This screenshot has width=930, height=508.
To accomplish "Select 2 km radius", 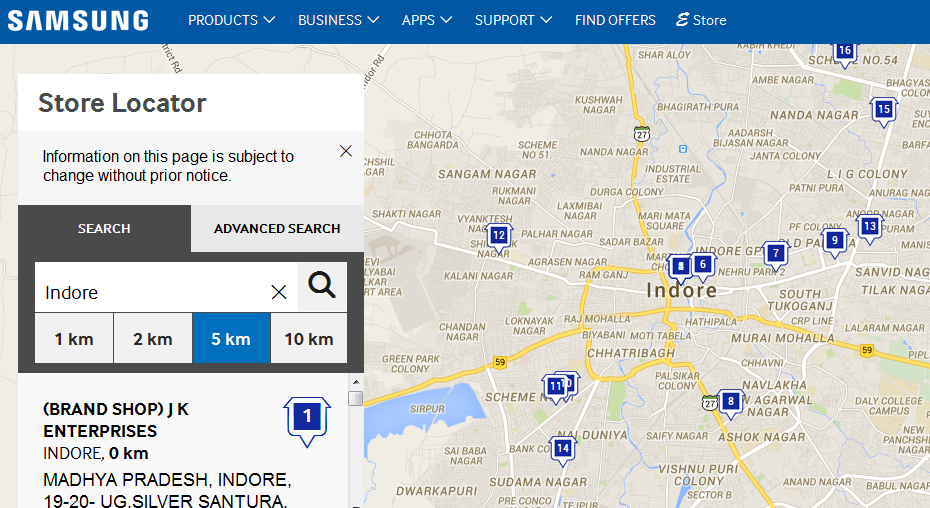I will coord(152,339).
